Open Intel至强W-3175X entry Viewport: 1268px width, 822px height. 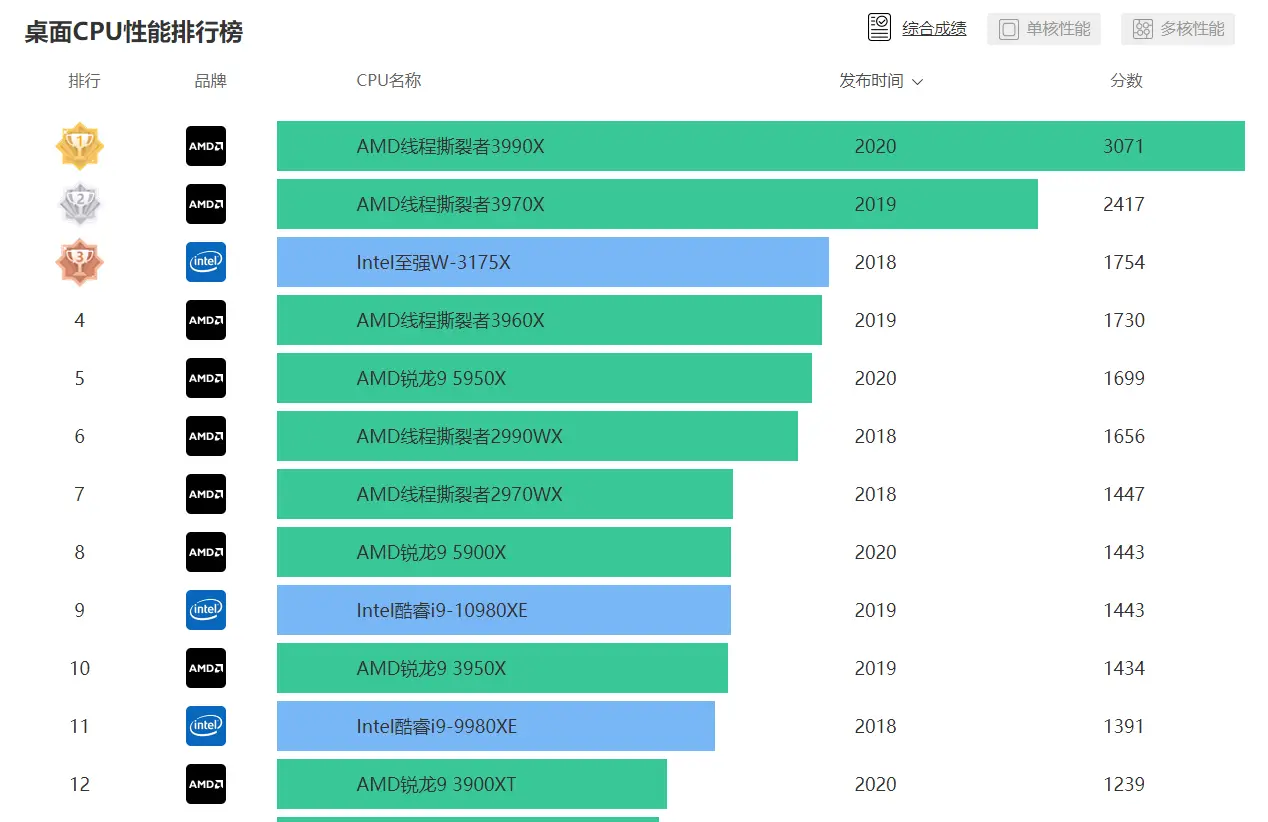point(553,262)
